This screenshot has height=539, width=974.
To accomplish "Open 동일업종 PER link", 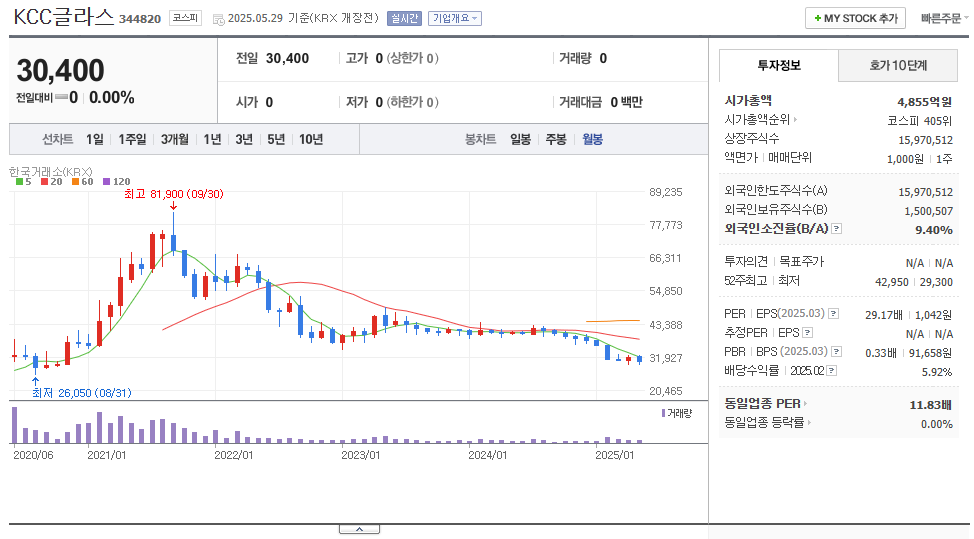I will [765, 404].
